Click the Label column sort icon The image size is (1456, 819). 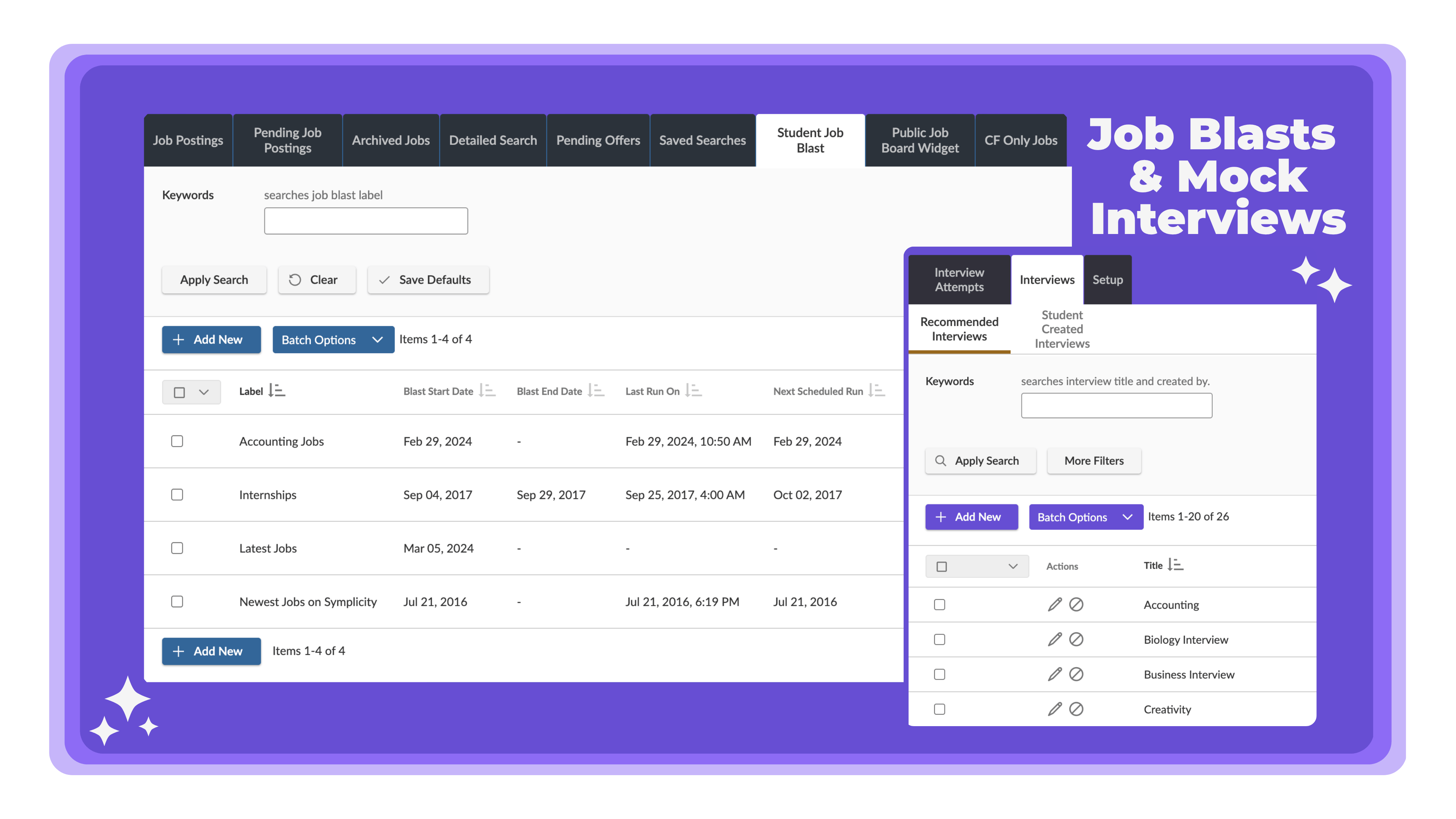pyautogui.click(x=276, y=391)
